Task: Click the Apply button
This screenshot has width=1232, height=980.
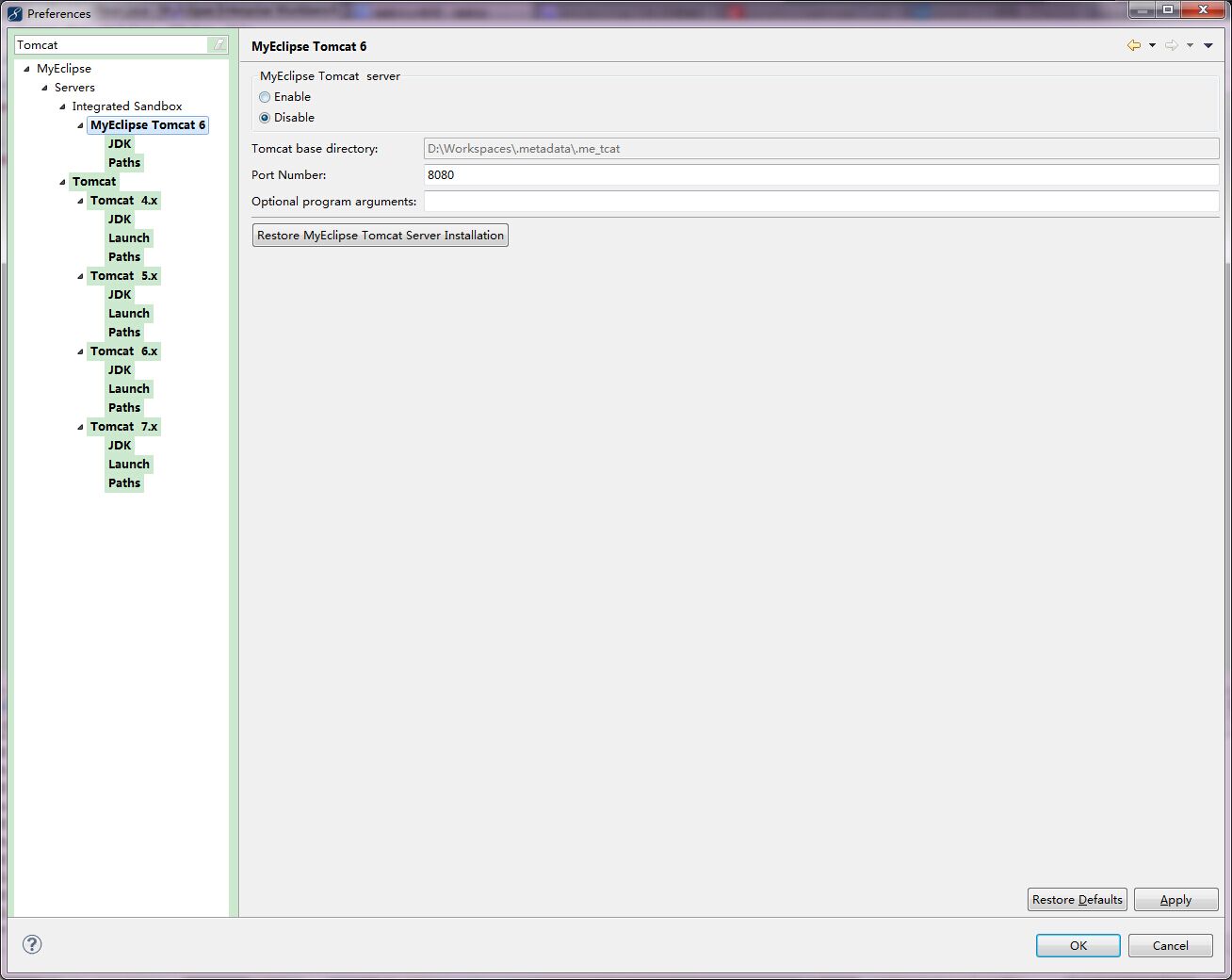Action: [1175, 899]
